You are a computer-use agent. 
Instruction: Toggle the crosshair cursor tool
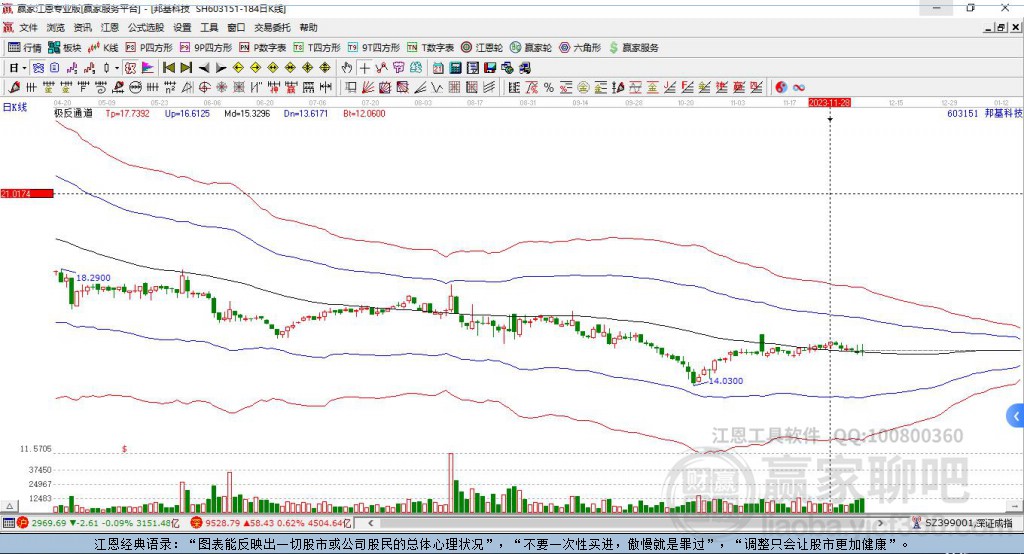[x=364, y=68]
